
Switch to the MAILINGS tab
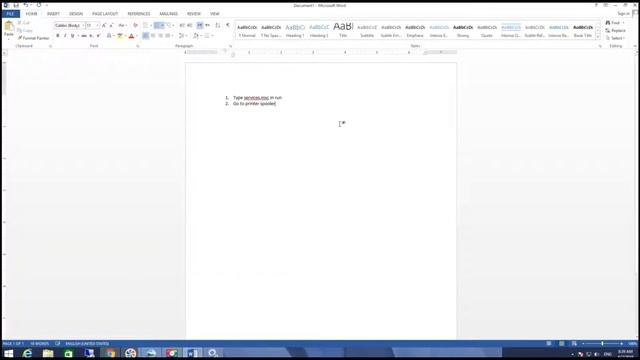point(169,14)
